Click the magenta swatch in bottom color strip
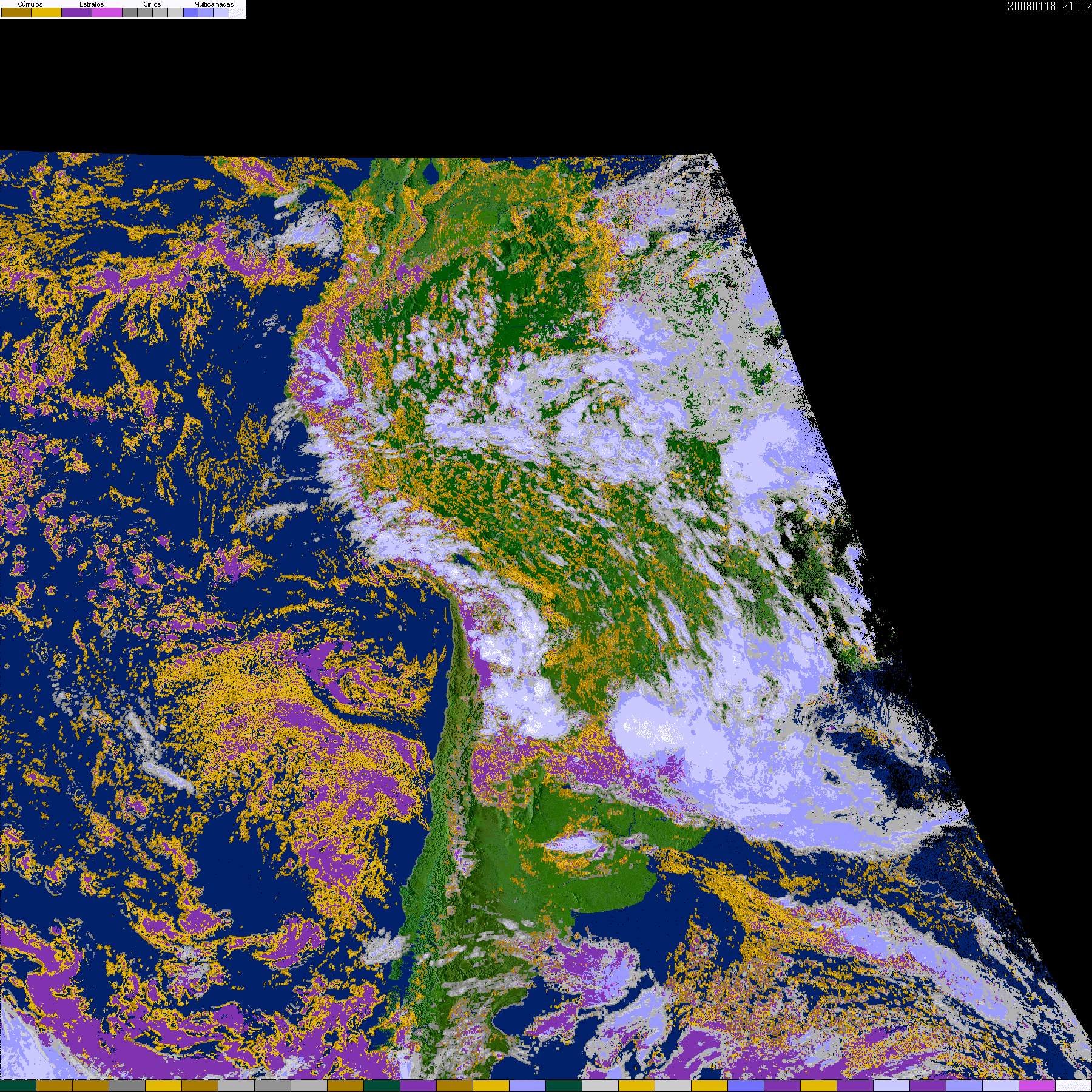1092x1092 pixels. coord(1037,1086)
